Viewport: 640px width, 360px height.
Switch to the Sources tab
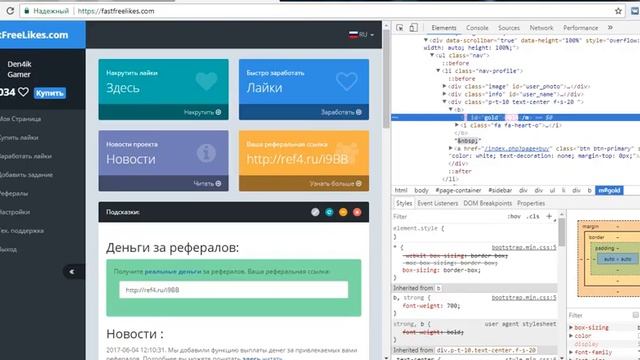(509, 28)
